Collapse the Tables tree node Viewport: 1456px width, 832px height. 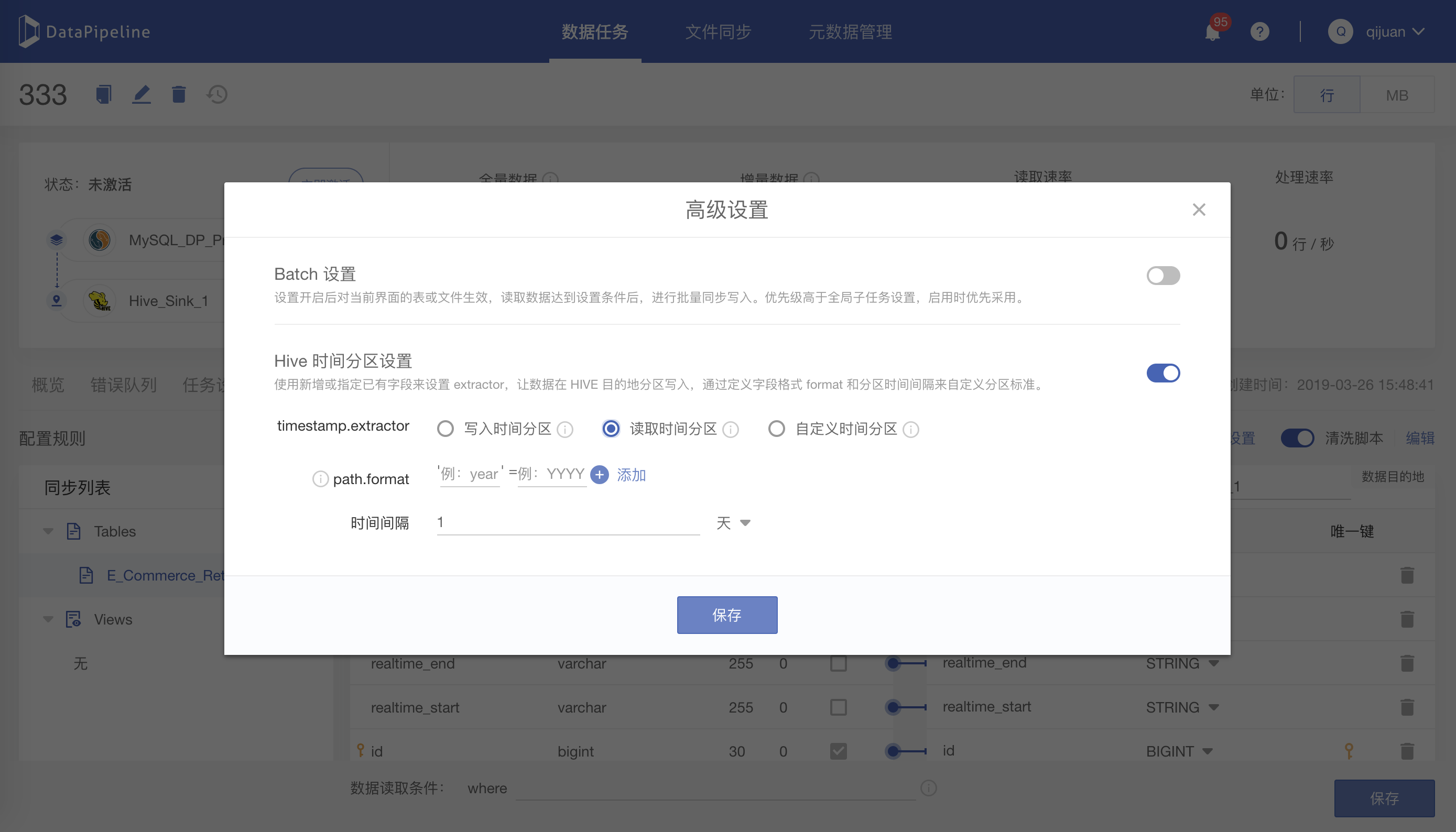coord(48,531)
